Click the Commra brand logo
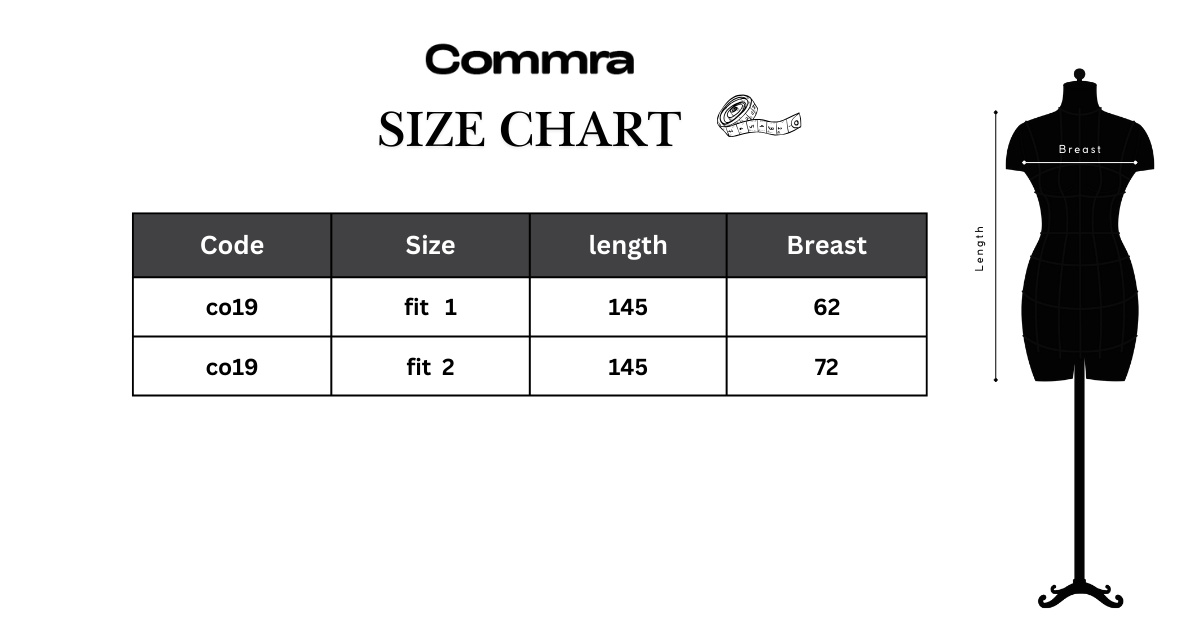 (x=529, y=60)
